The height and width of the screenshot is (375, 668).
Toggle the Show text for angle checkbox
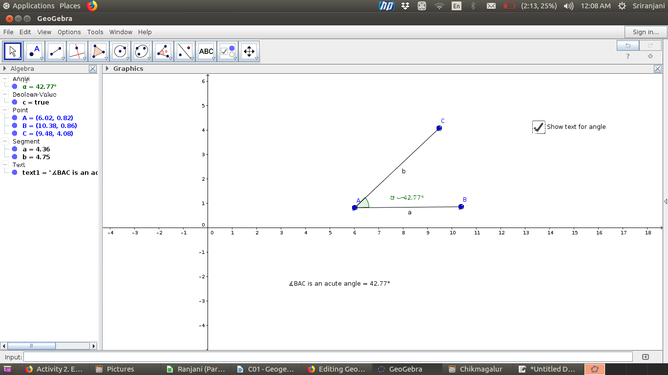pos(538,127)
